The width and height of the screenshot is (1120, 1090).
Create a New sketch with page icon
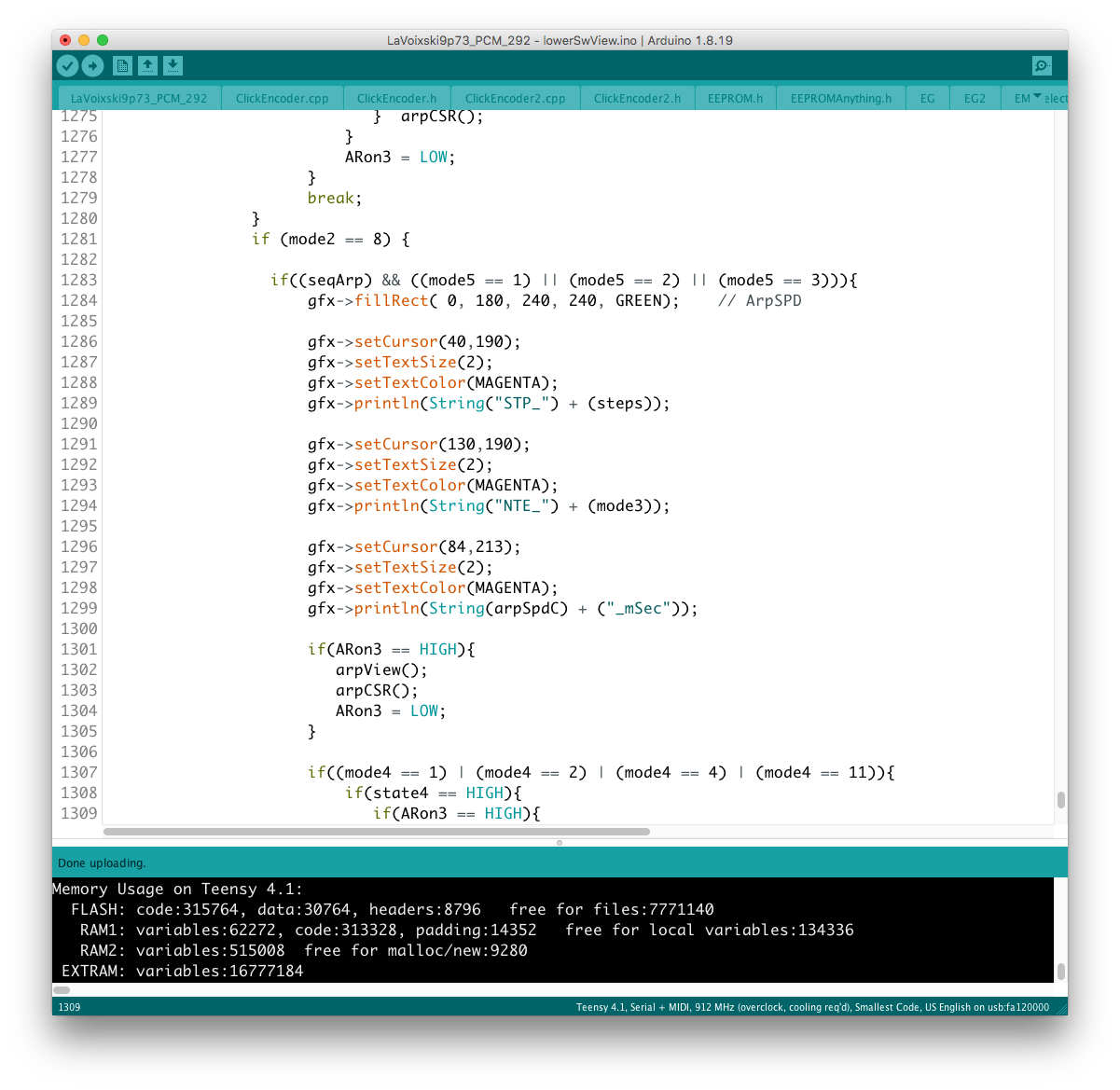[x=122, y=65]
